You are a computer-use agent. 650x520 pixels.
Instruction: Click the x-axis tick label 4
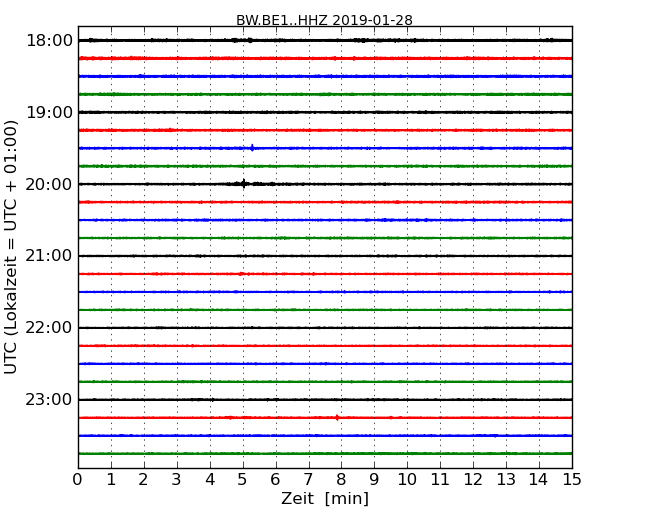(x=210, y=479)
